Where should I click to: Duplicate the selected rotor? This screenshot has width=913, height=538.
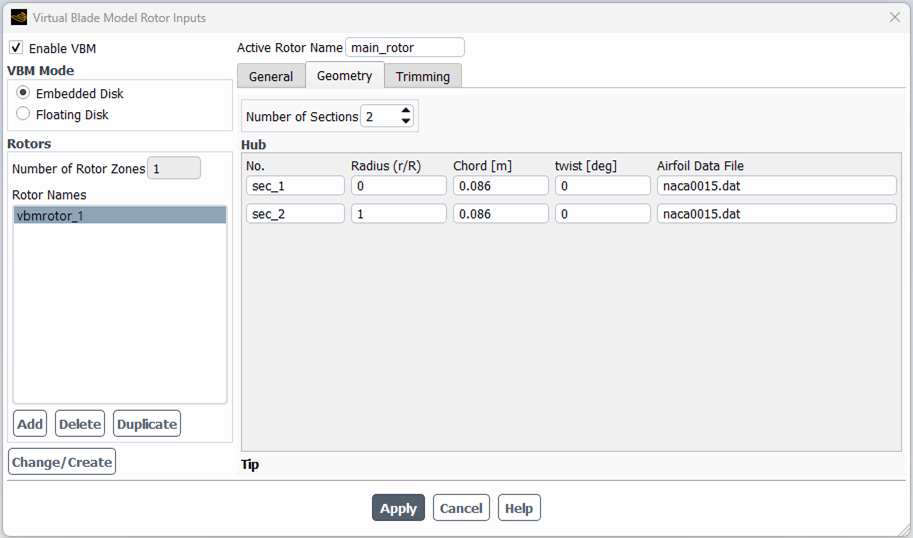coord(147,424)
